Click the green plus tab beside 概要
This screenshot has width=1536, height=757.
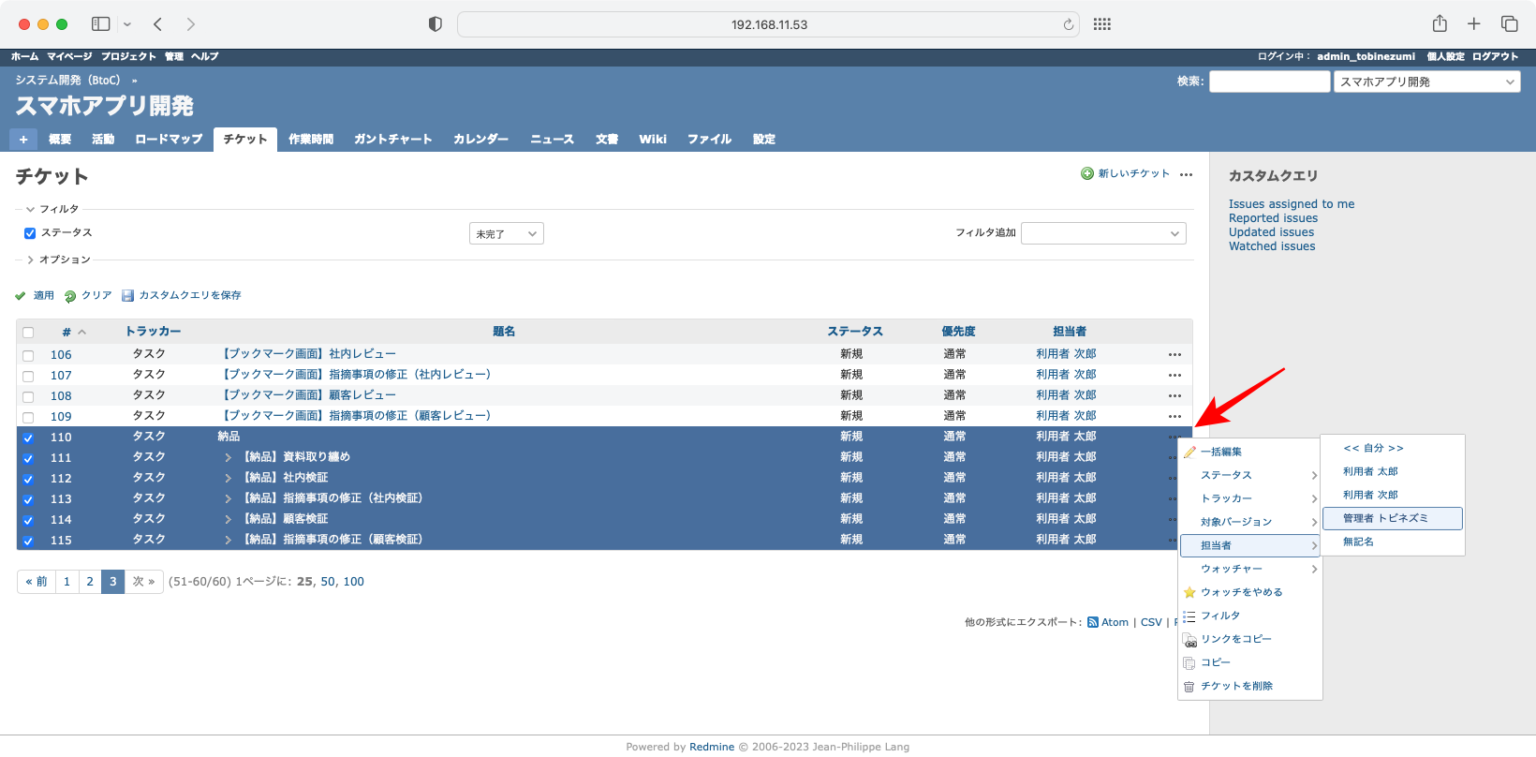coord(23,139)
